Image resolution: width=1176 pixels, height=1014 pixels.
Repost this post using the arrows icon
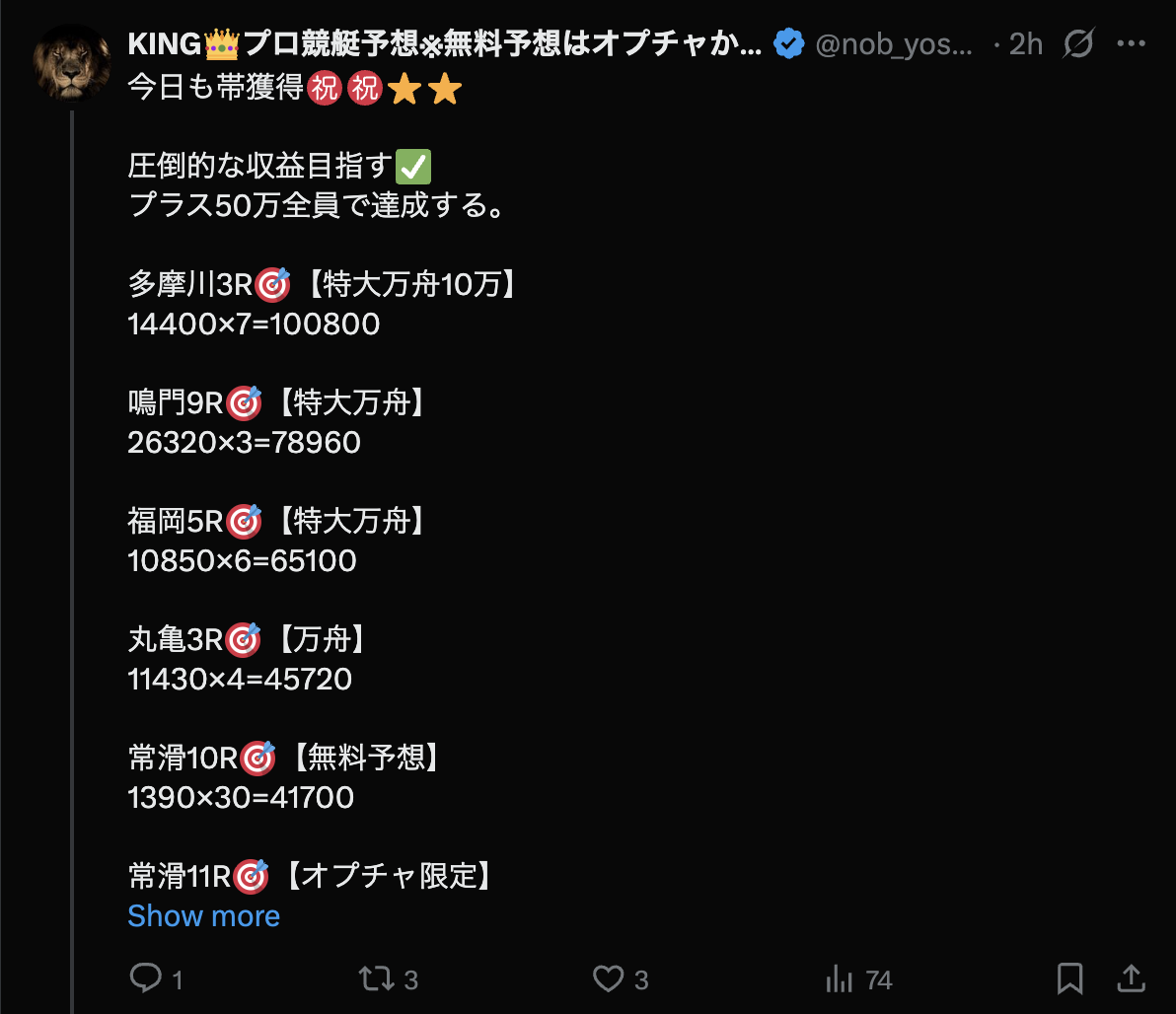[375, 978]
